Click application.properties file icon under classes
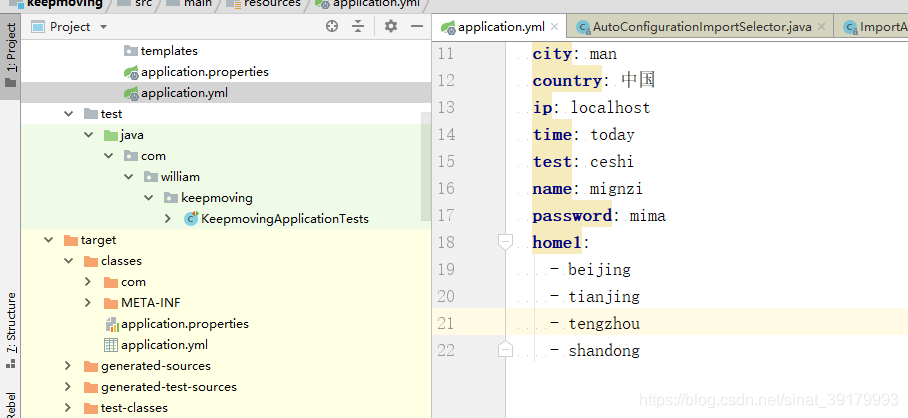 pos(111,324)
